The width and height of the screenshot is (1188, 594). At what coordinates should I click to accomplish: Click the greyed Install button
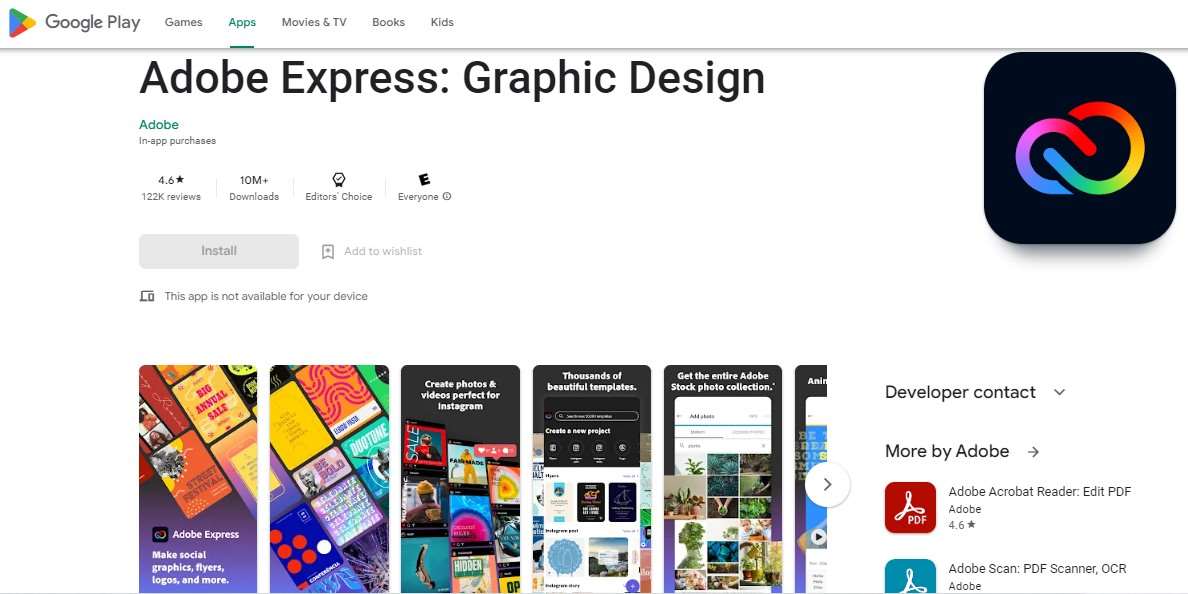click(219, 251)
